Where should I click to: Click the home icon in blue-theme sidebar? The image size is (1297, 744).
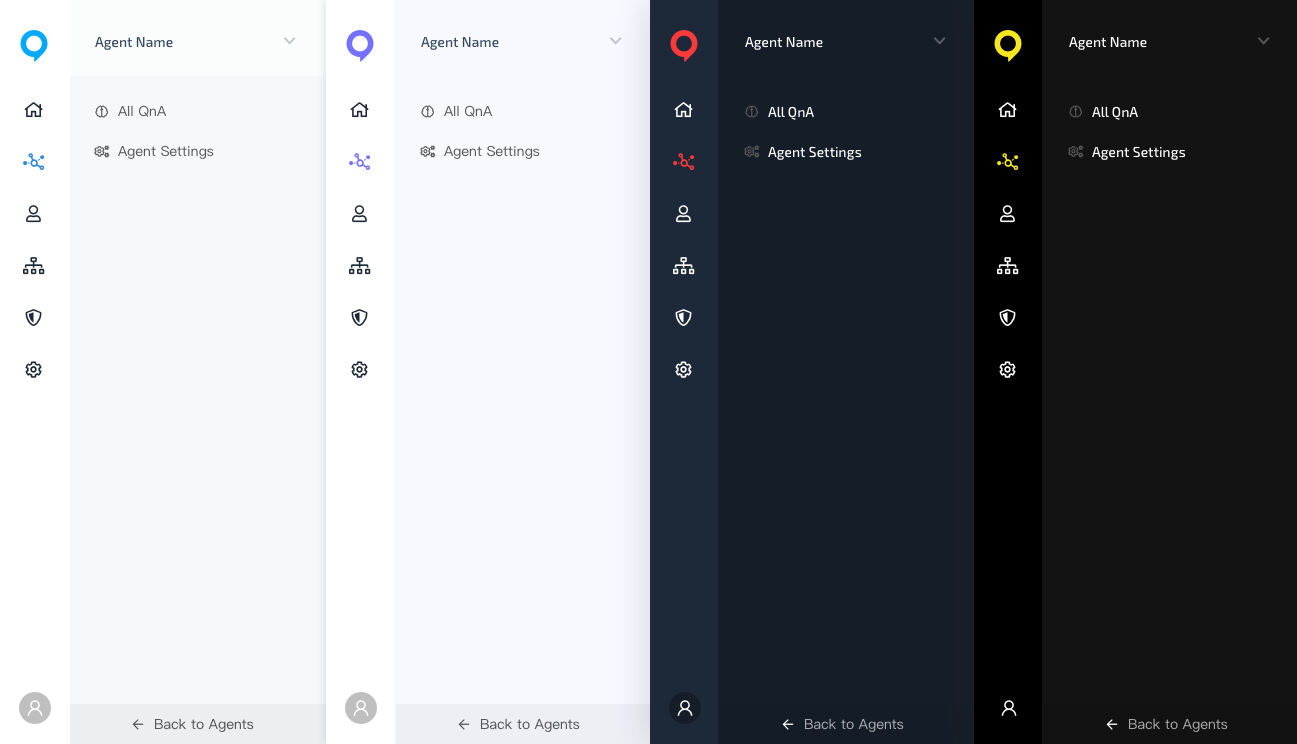pos(34,110)
